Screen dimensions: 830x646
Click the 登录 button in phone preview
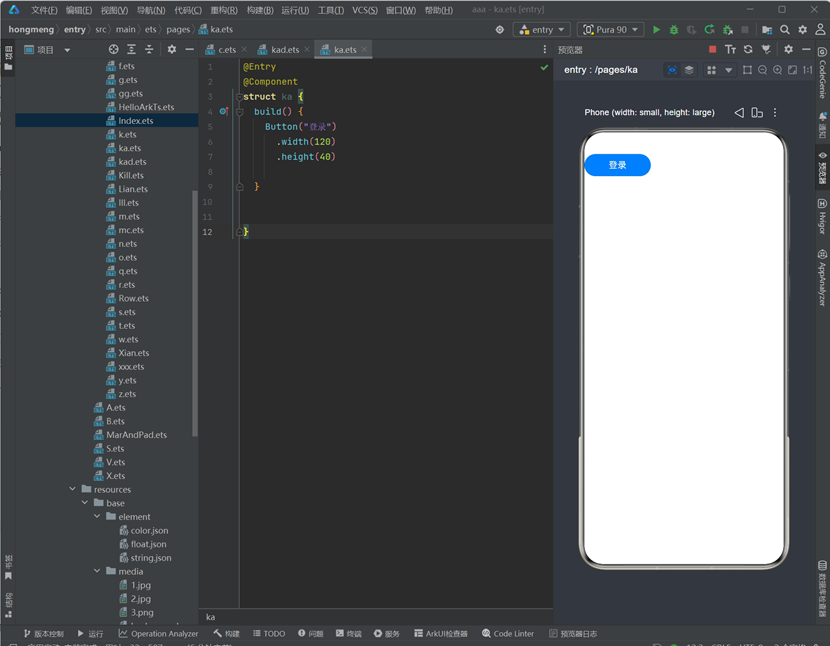[617, 165]
